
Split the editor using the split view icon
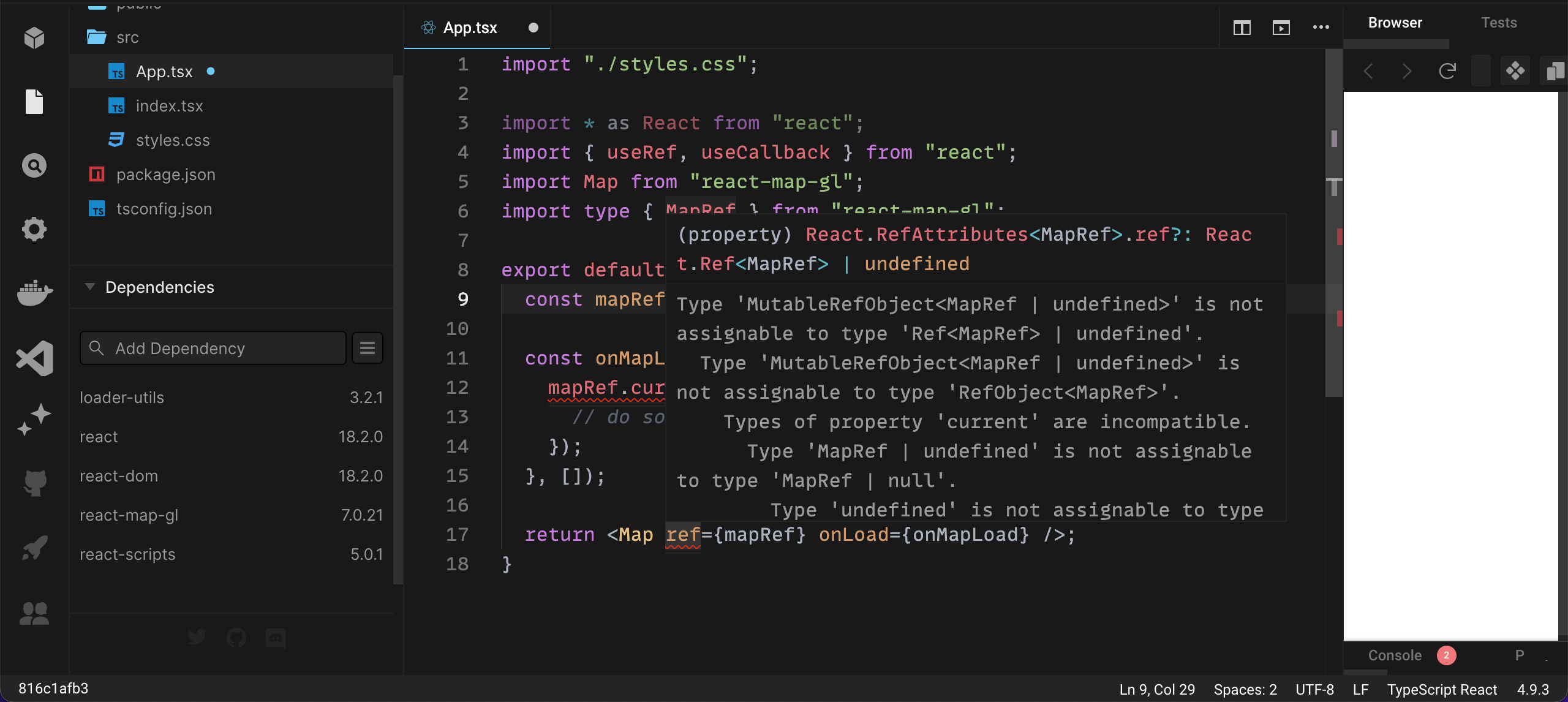(1242, 28)
